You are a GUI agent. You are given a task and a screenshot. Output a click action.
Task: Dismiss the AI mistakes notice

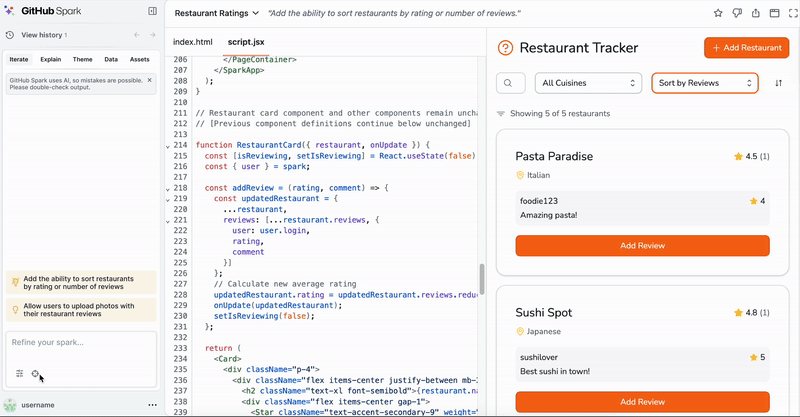point(149,80)
